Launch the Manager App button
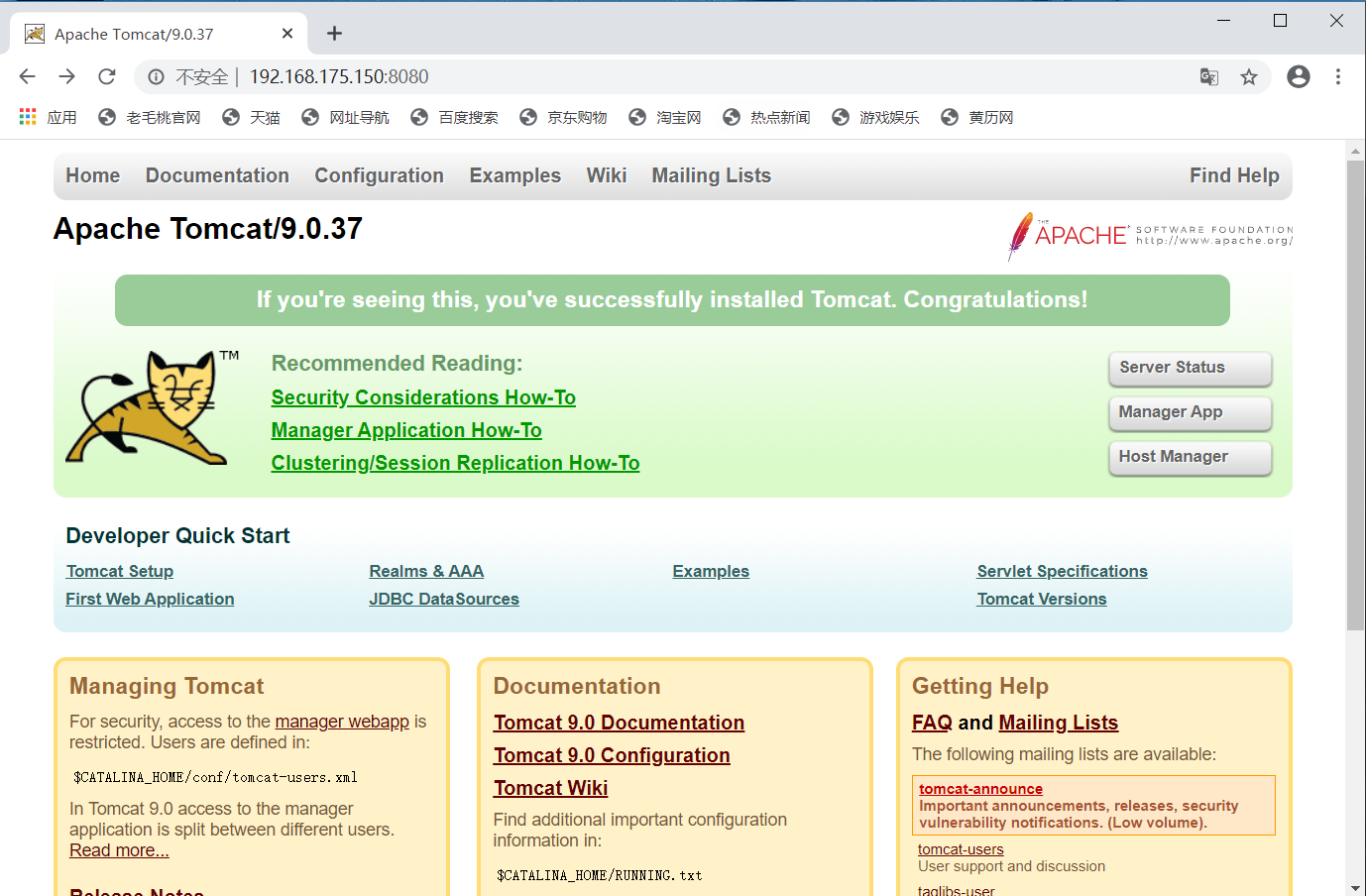 click(x=1190, y=413)
